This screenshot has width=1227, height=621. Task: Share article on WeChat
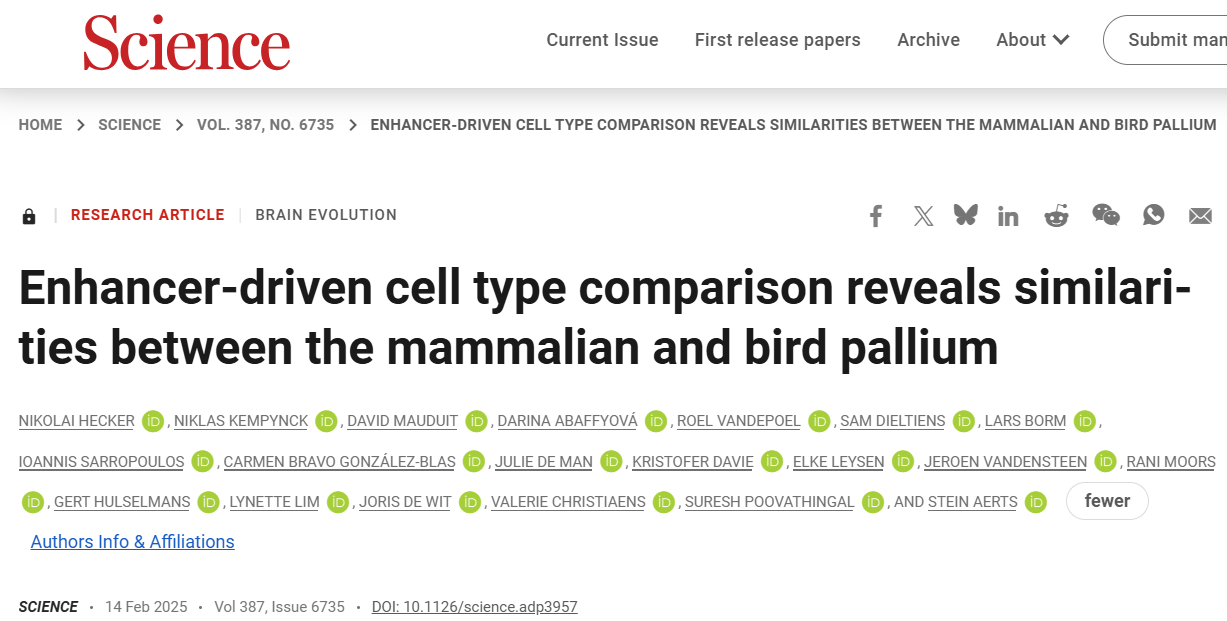point(1105,215)
